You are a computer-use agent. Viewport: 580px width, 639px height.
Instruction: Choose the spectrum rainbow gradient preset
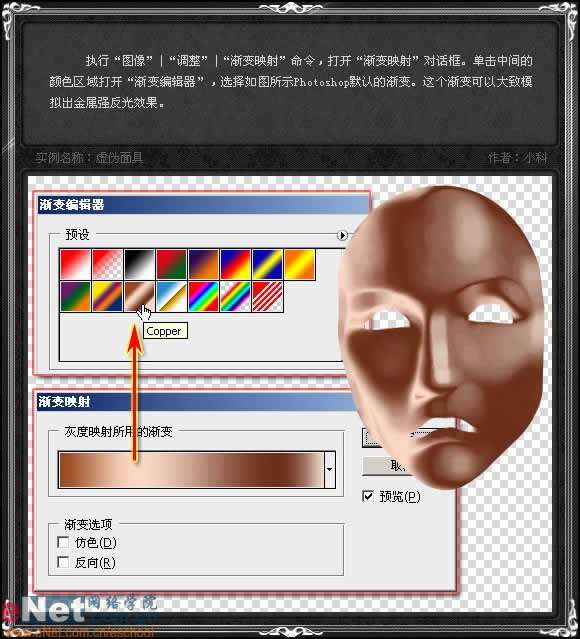click(203, 296)
